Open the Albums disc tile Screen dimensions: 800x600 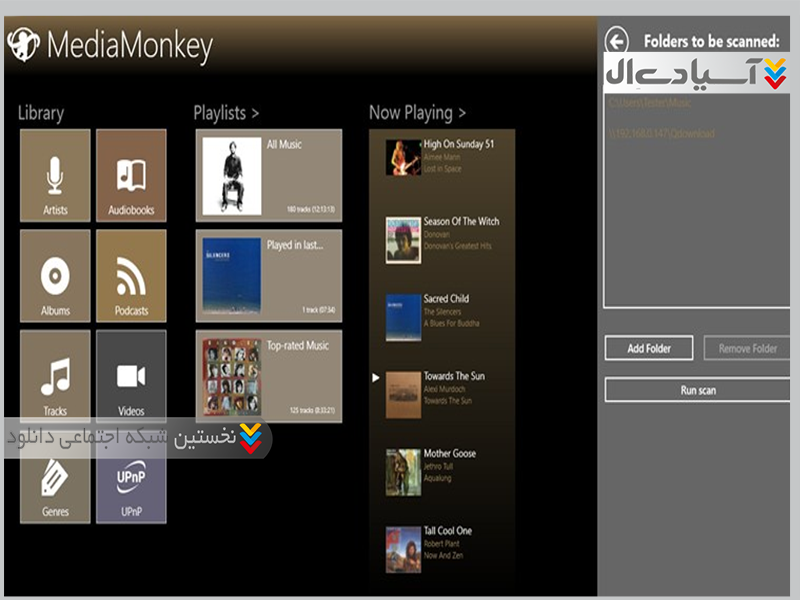55,276
